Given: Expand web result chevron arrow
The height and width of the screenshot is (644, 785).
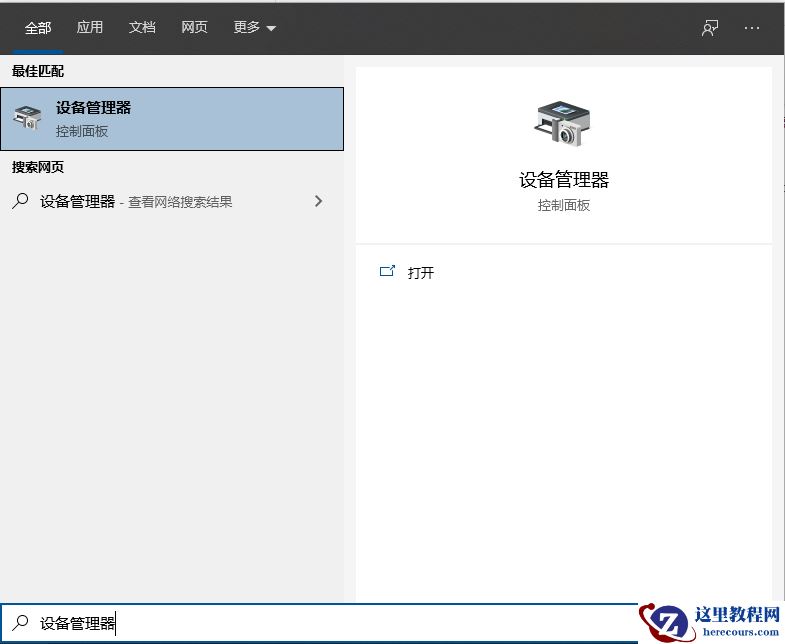Looking at the screenshot, I should [x=318, y=201].
